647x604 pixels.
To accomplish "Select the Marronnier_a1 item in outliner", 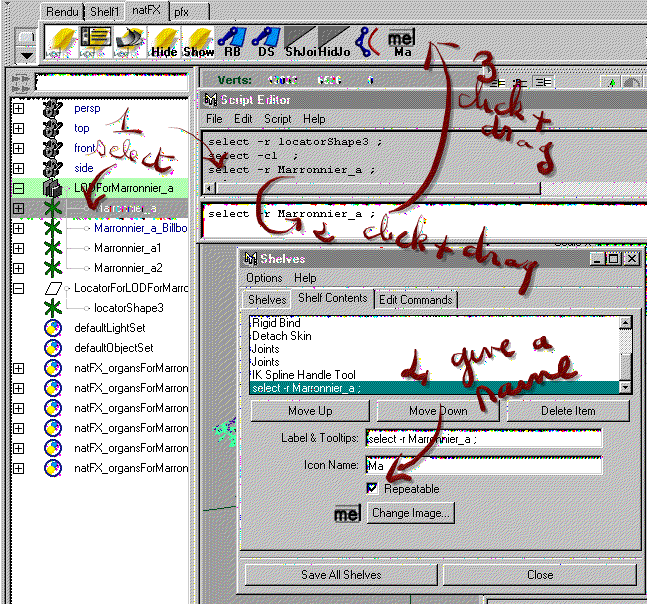I will 127,248.
